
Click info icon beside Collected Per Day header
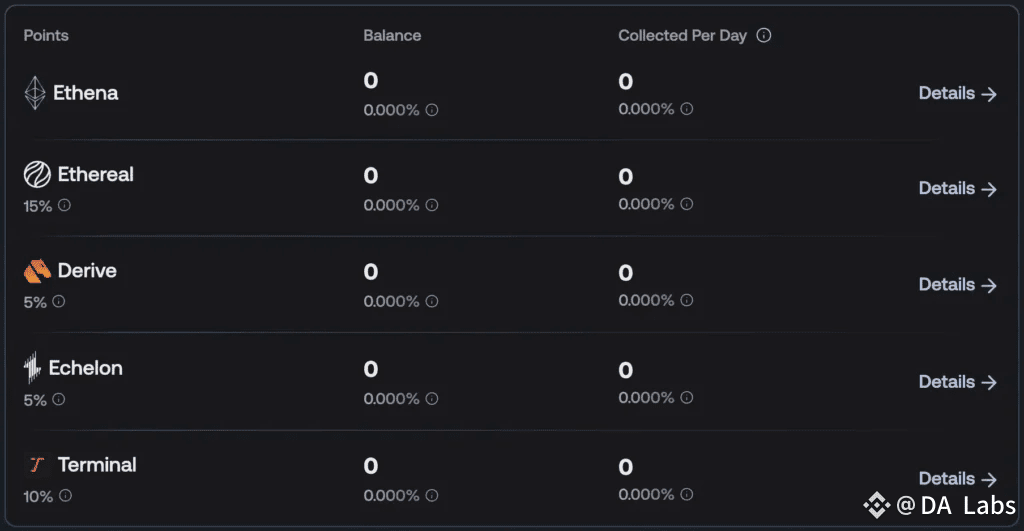[x=763, y=35]
